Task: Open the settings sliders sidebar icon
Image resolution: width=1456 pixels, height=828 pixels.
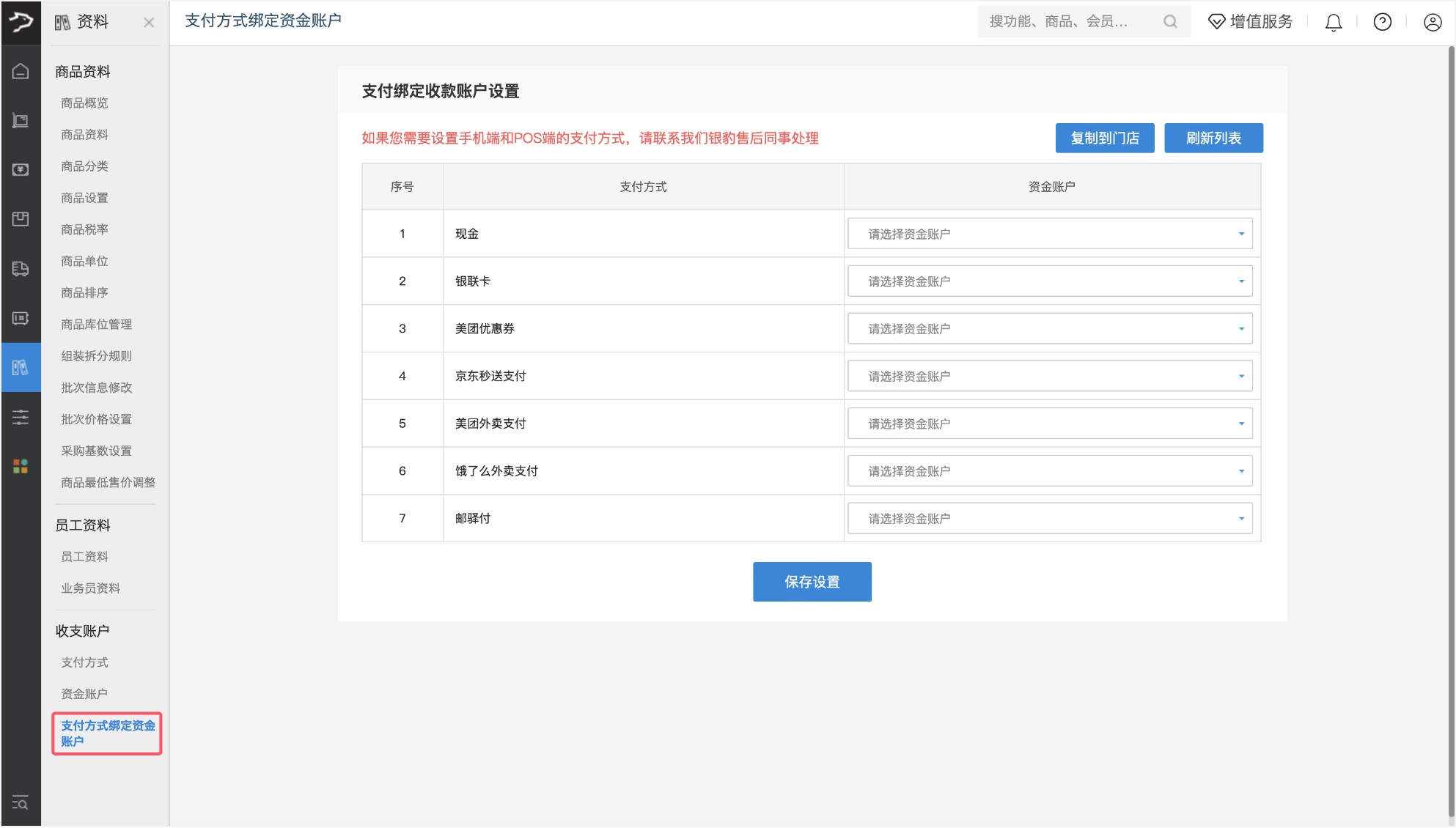Action: [x=21, y=418]
